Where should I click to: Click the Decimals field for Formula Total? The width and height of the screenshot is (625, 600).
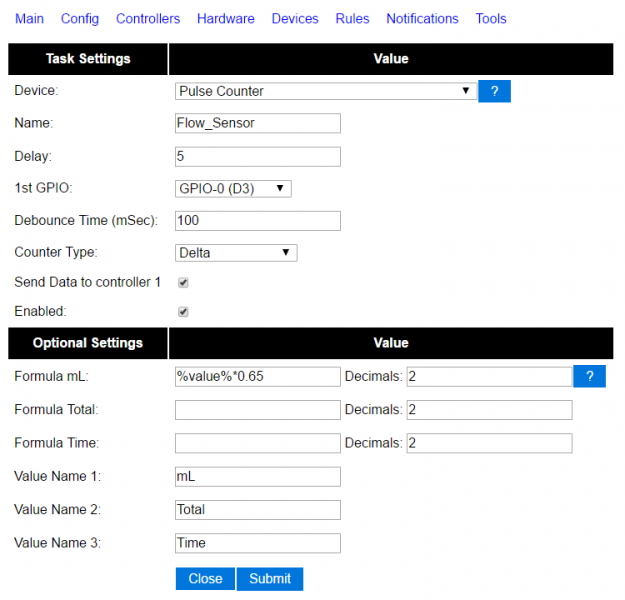(489, 410)
